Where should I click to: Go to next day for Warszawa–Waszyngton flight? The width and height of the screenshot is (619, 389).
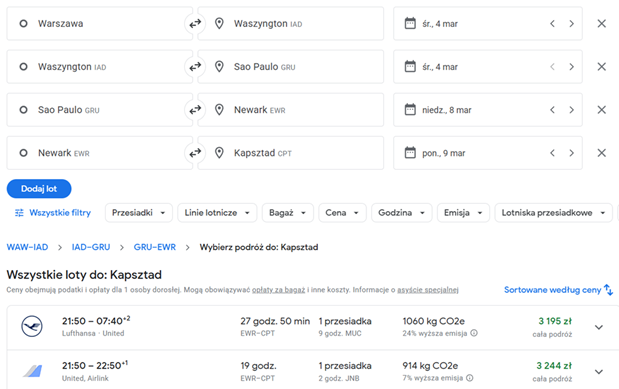click(571, 24)
